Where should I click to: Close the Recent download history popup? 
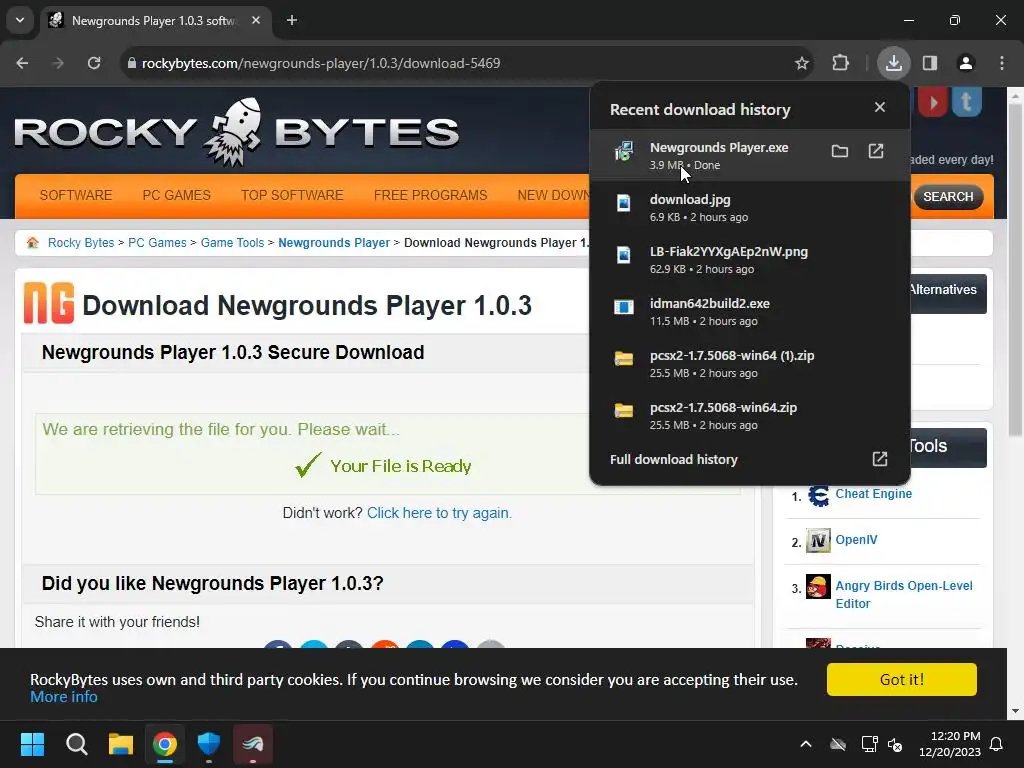click(x=880, y=107)
